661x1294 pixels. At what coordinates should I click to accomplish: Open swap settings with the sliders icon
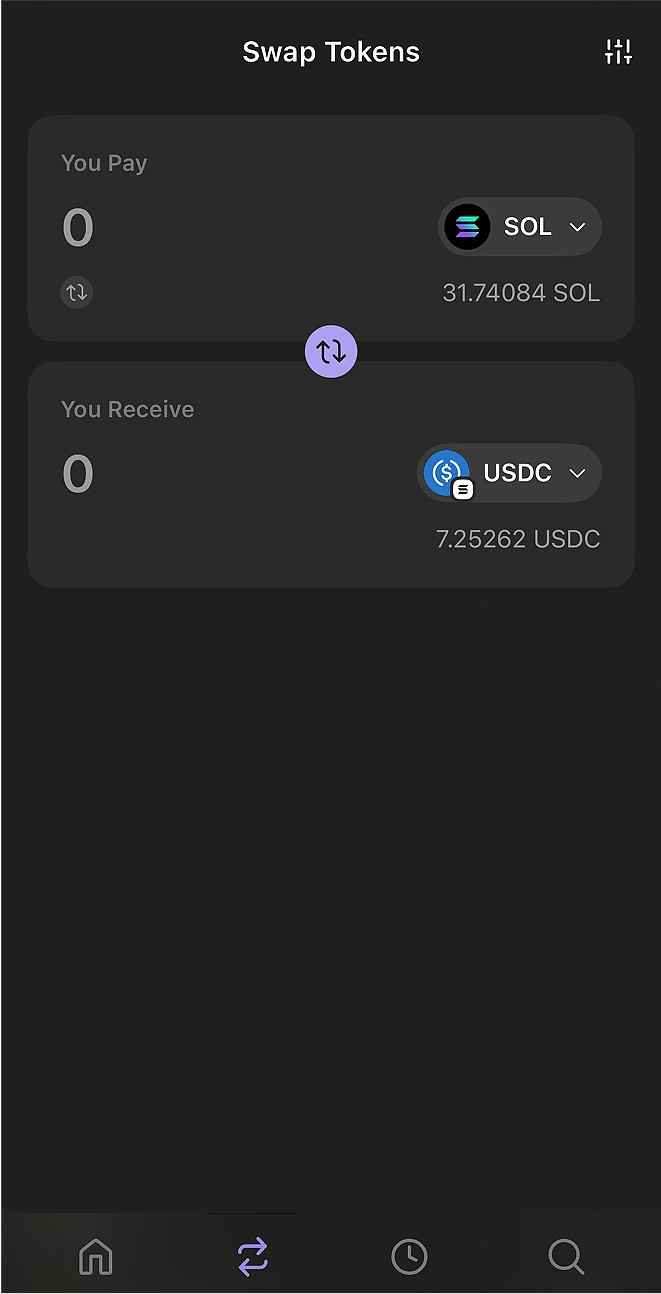pos(618,50)
